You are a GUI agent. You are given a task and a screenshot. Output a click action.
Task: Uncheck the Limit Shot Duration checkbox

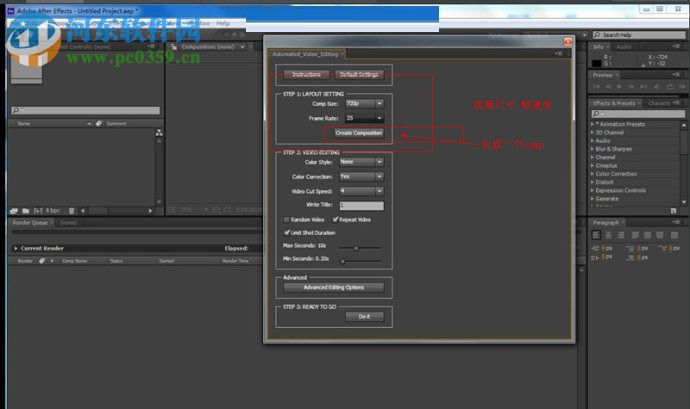point(286,232)
